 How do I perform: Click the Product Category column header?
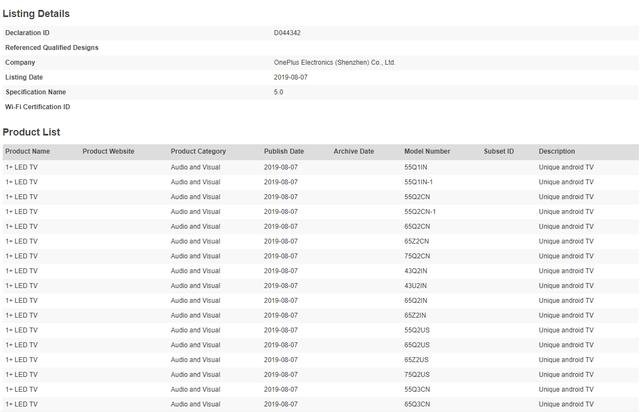click(x=198, y=151)
